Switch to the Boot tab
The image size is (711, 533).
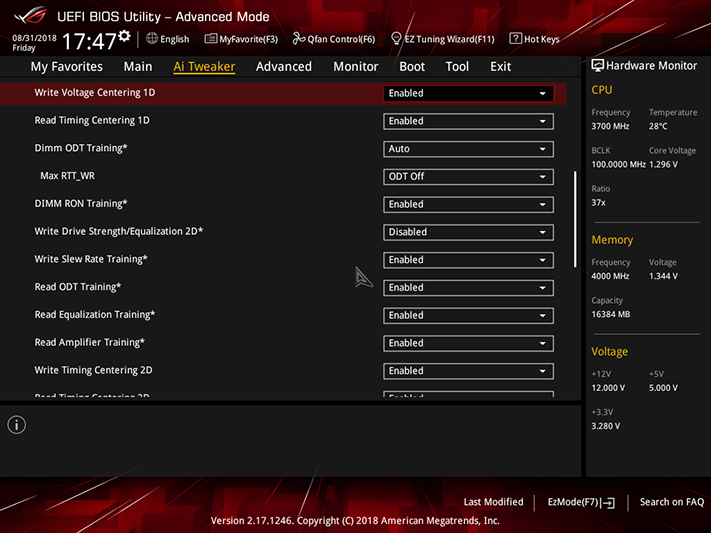tap(412, 67)
